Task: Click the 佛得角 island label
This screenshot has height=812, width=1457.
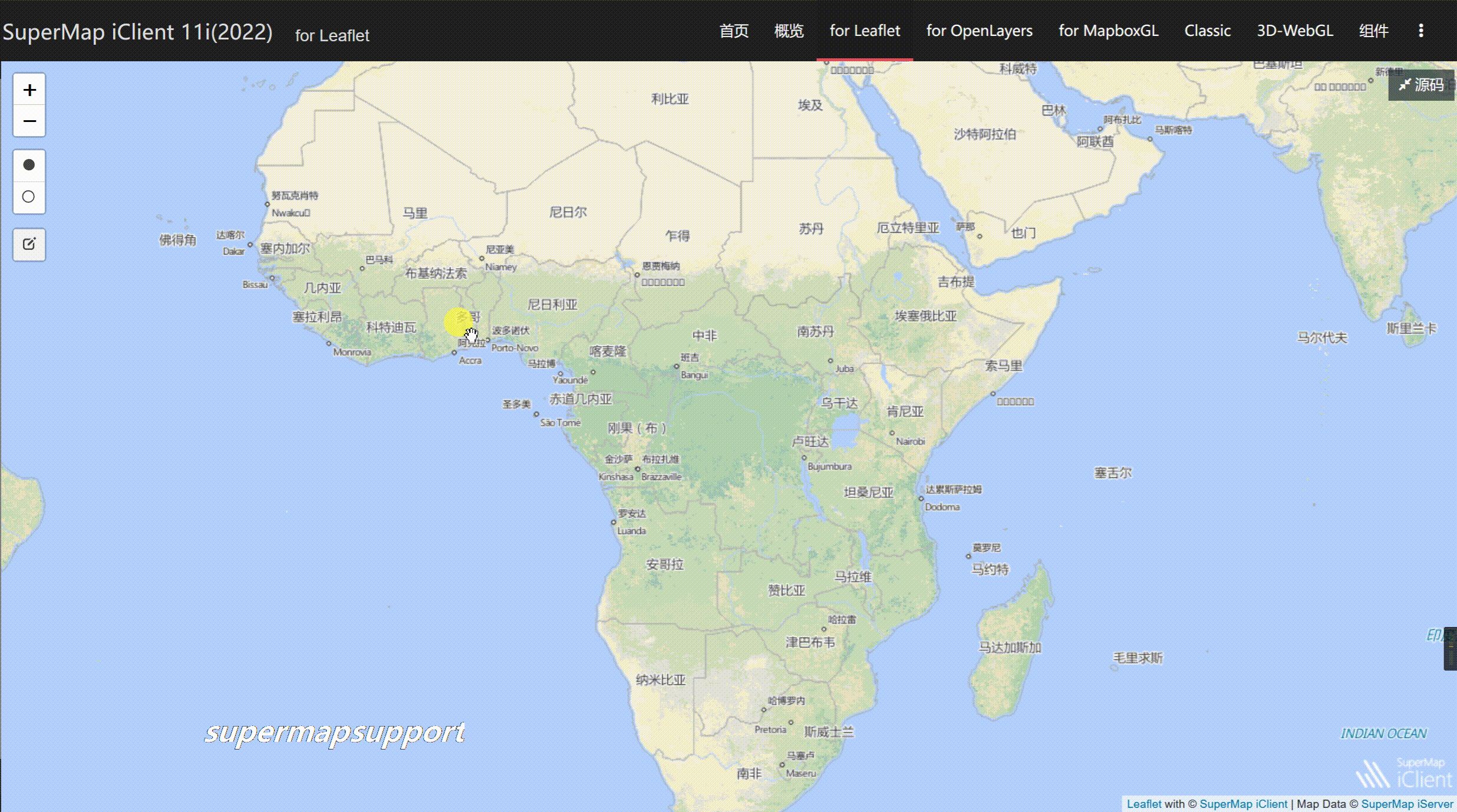Action: pyautogui.click(x=177, y=240)
